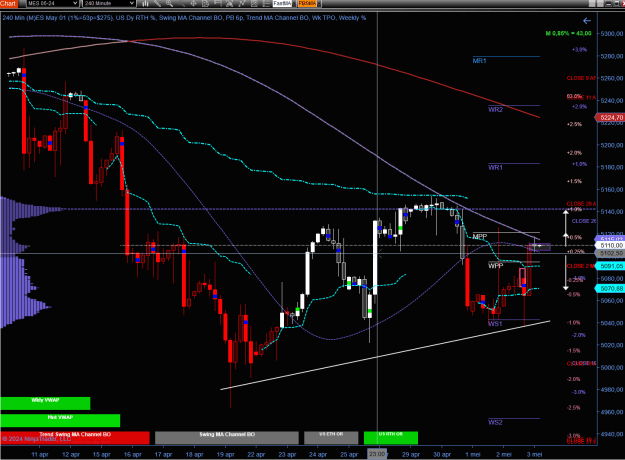Toggle the US ETH OR button
The image size is (625, 460).
(331, 437)
